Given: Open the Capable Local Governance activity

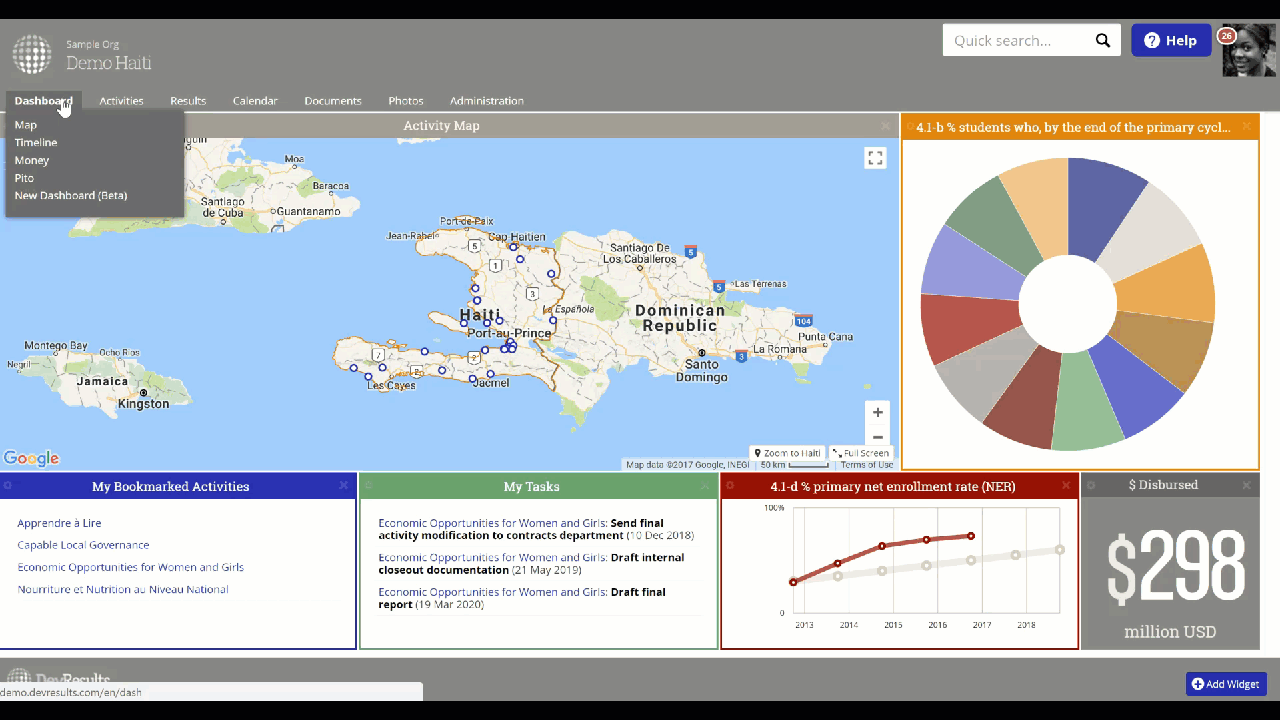Looking at the screenshot, I should coord(83,545).
